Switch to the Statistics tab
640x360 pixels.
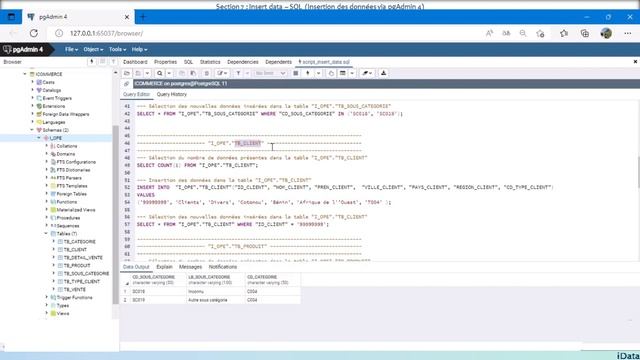210,62
